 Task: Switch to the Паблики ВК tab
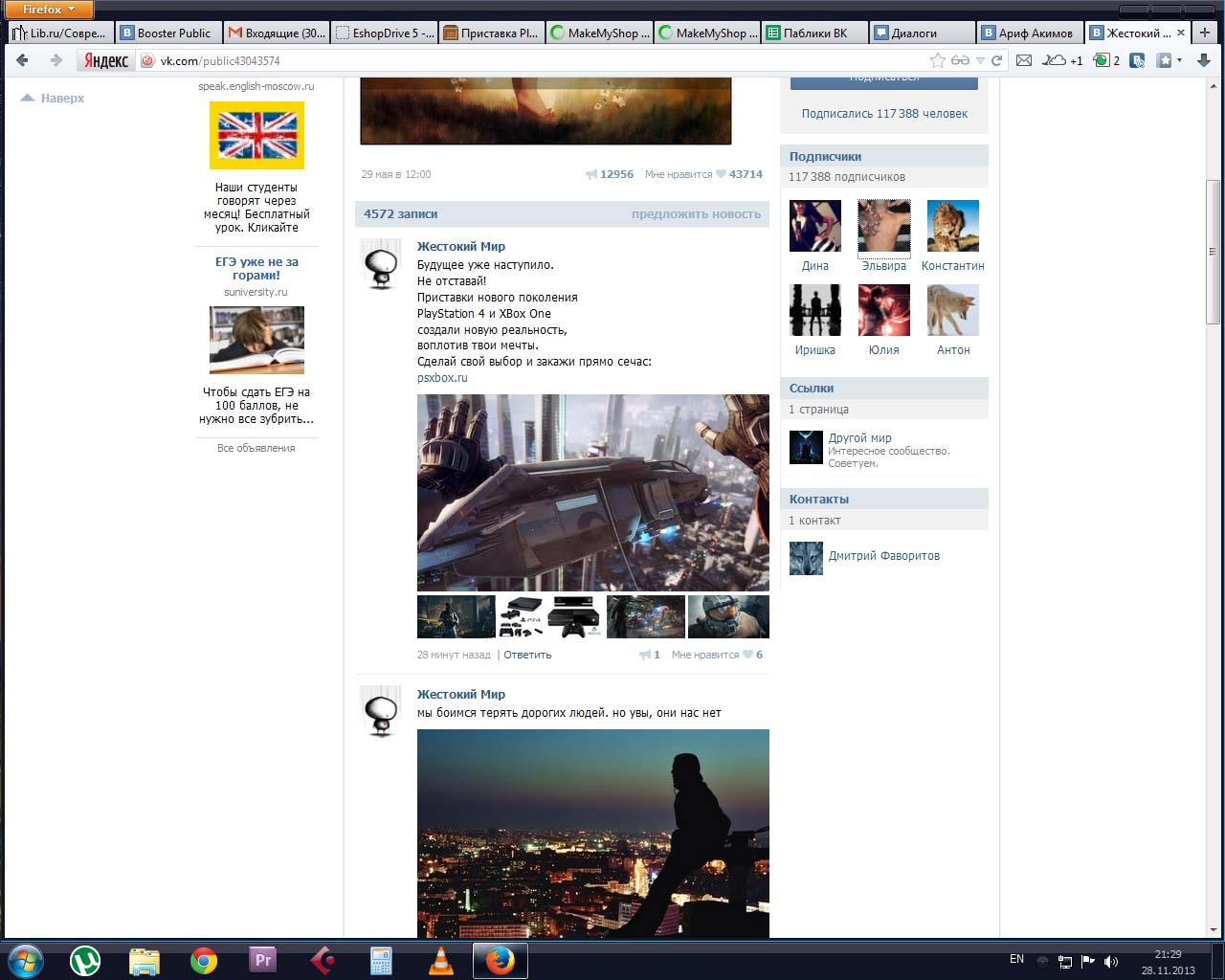815,33
